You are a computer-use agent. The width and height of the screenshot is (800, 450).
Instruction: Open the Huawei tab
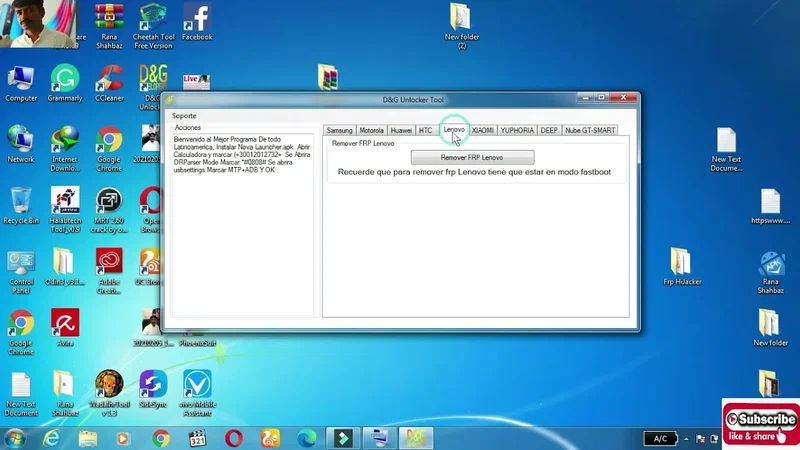click(x=401, y=130)
